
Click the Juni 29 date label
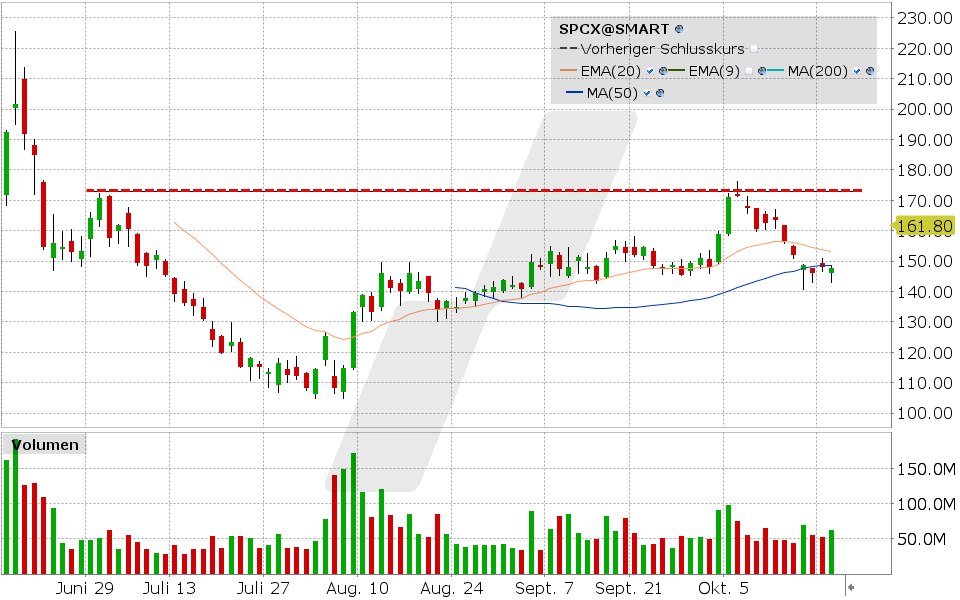pos(84,588)
